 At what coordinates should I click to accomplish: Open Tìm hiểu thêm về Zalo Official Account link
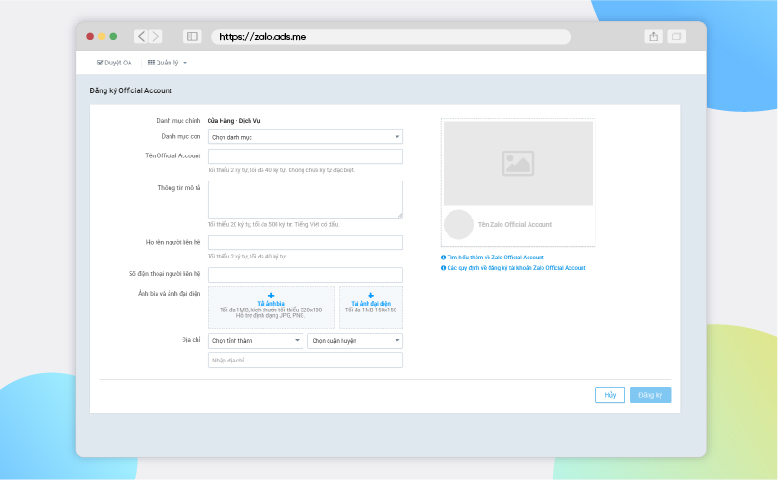tap(496, 257)
